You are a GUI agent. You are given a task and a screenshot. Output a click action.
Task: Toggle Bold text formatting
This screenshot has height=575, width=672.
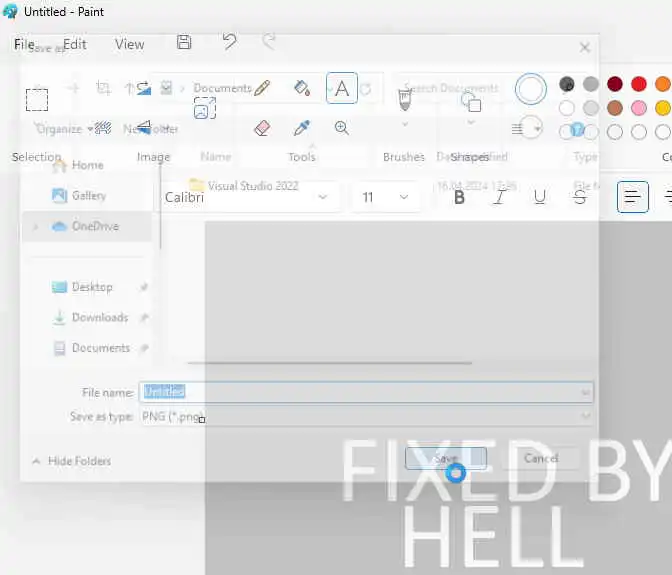(459, 197)
